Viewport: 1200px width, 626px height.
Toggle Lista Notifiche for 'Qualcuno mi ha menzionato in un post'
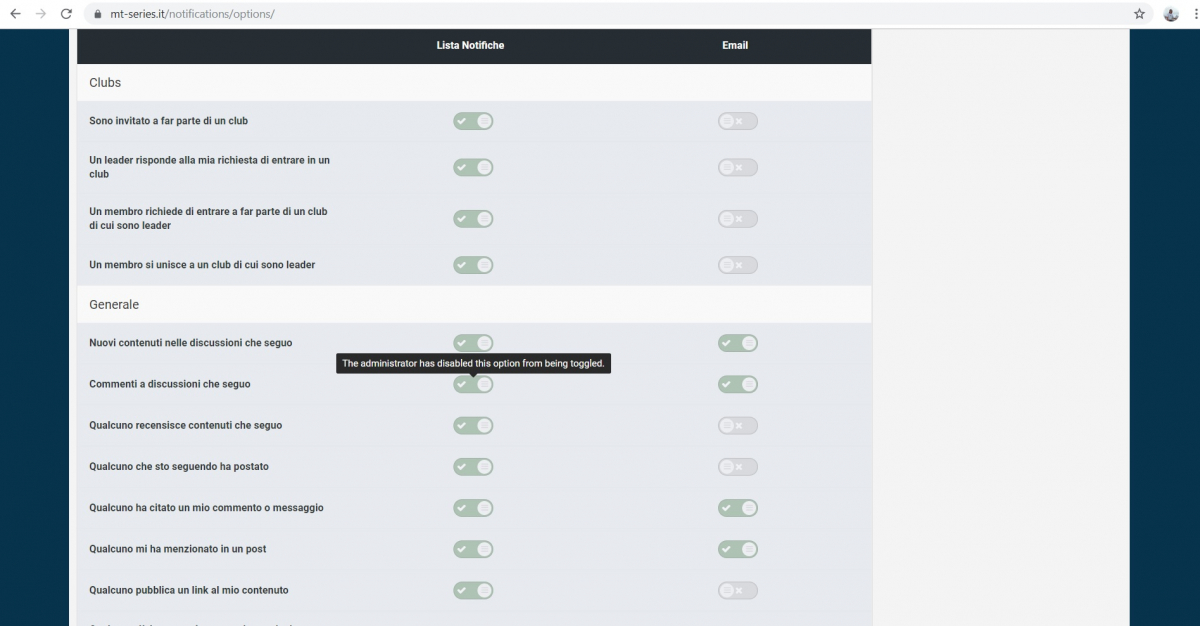[x=473, y=549]
